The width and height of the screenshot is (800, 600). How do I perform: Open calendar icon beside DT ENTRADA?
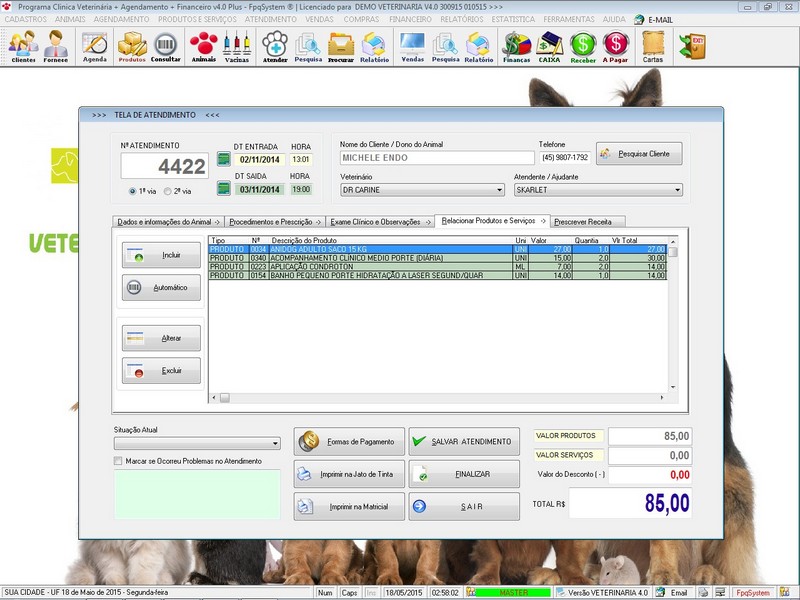coord(223,159)
